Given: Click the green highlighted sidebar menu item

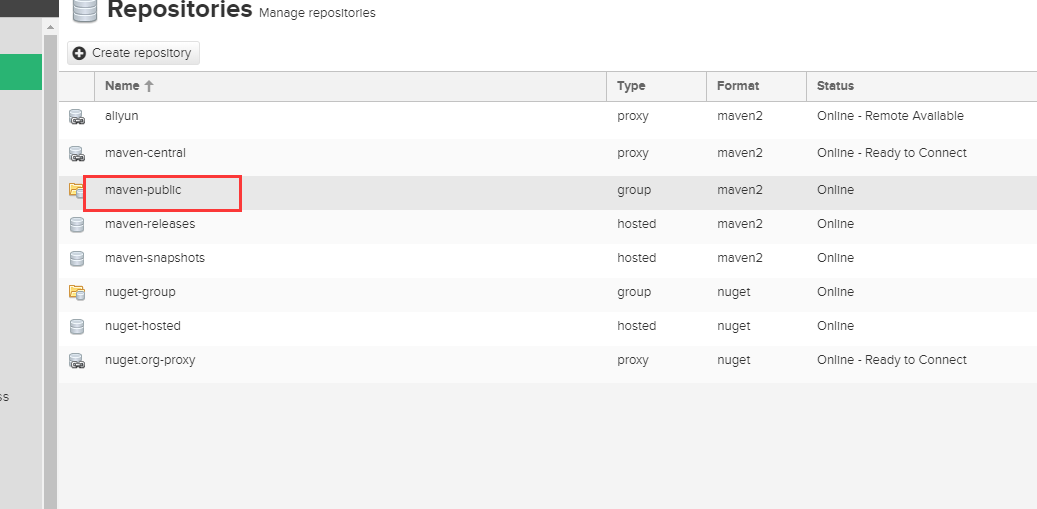Looking at the screenshot, I should tap(20, 72).
